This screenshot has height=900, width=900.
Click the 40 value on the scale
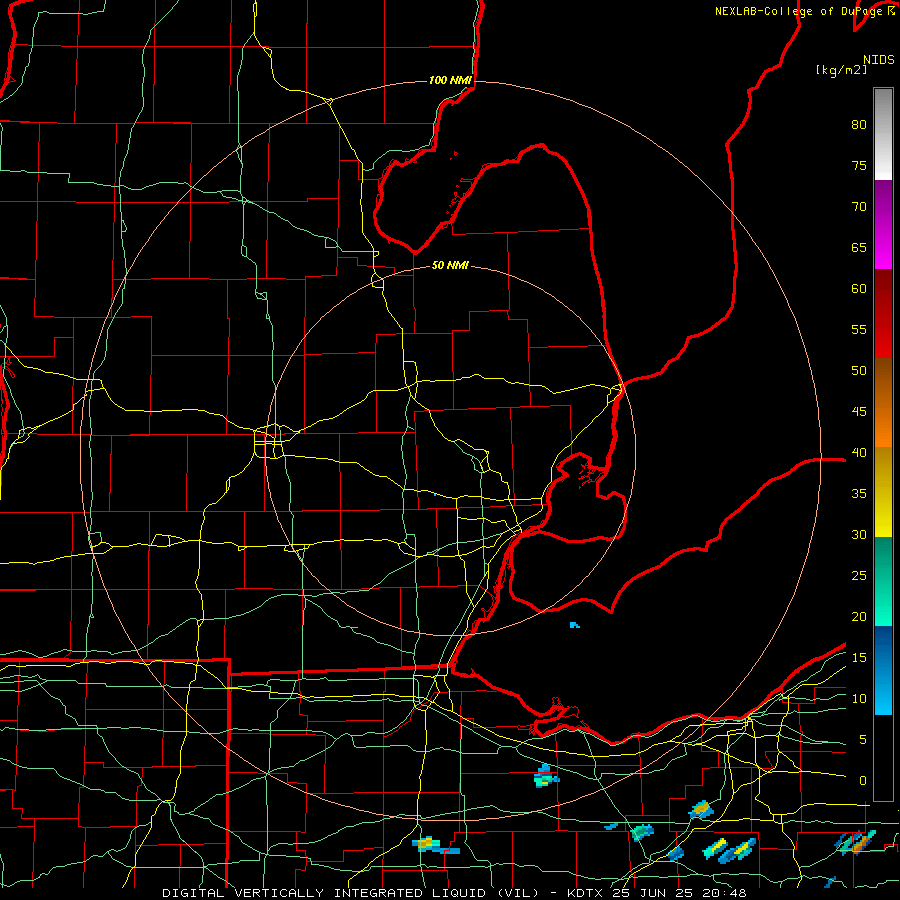point(859,453)
